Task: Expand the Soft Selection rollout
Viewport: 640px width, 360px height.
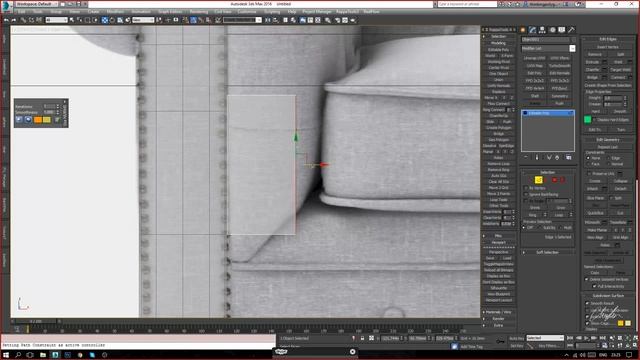Action: [547, 252]
